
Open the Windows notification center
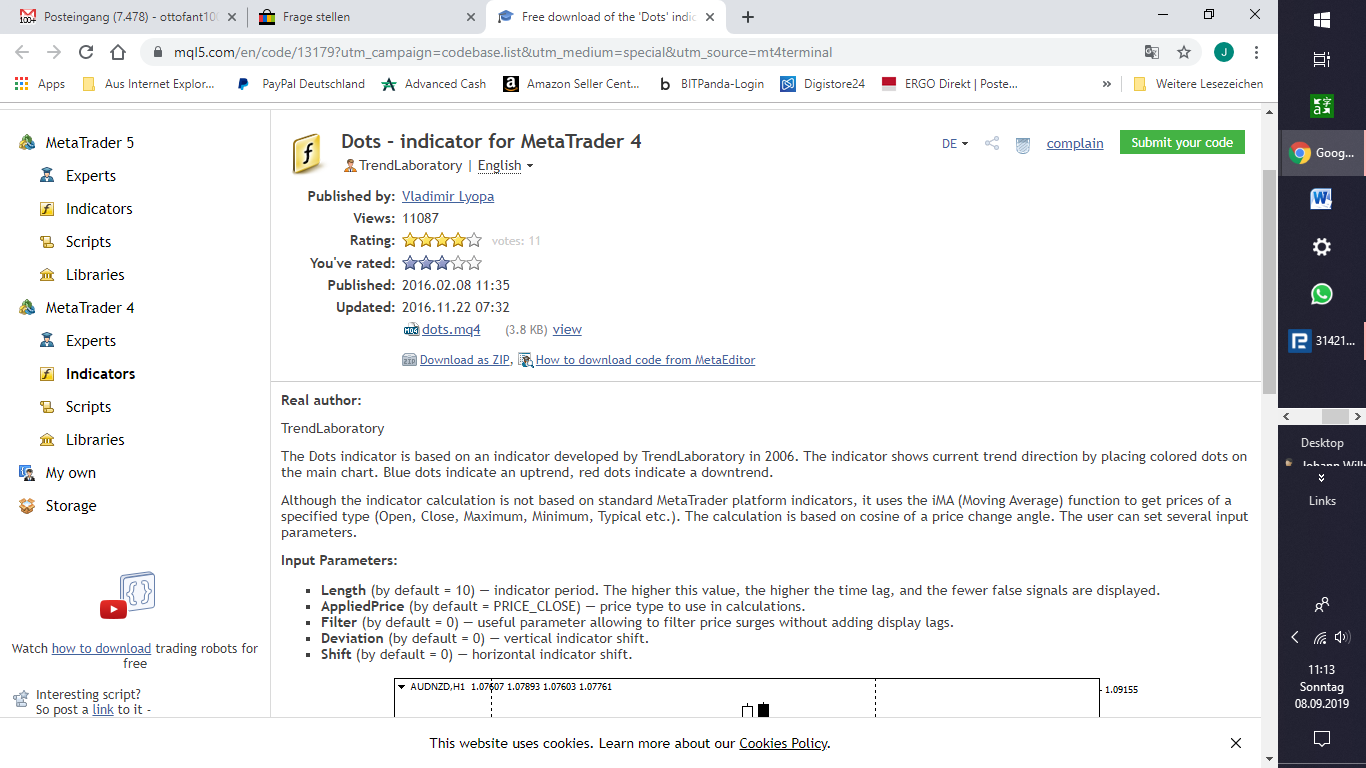[x=1322, y=739]
